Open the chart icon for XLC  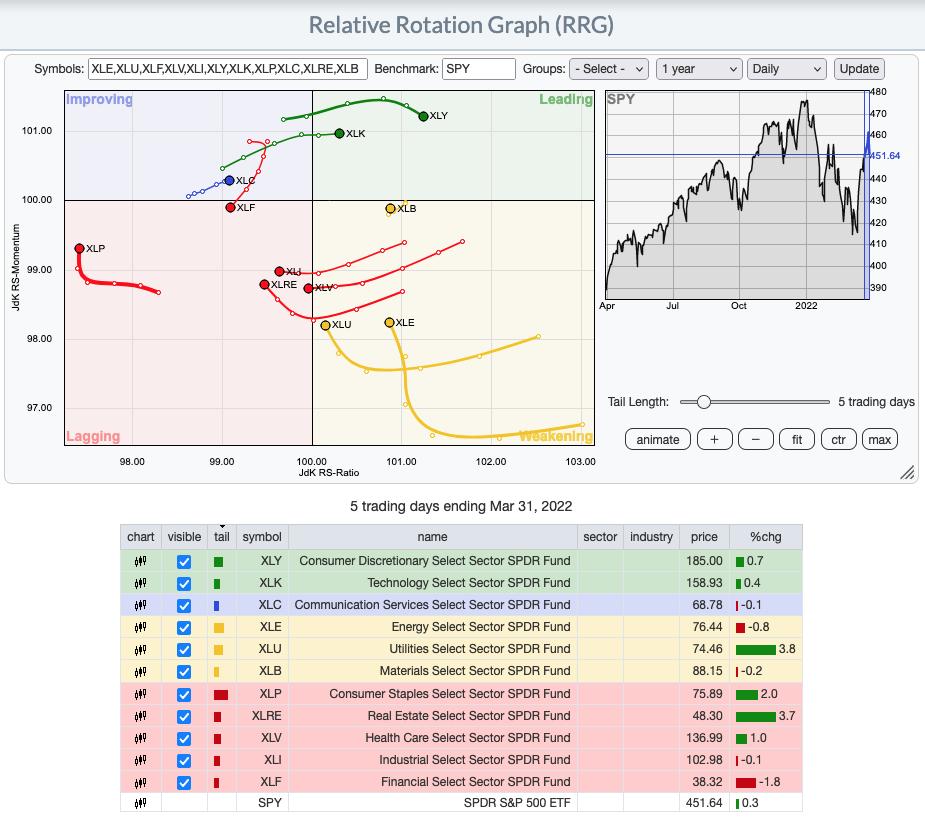(x=140, y=605)
